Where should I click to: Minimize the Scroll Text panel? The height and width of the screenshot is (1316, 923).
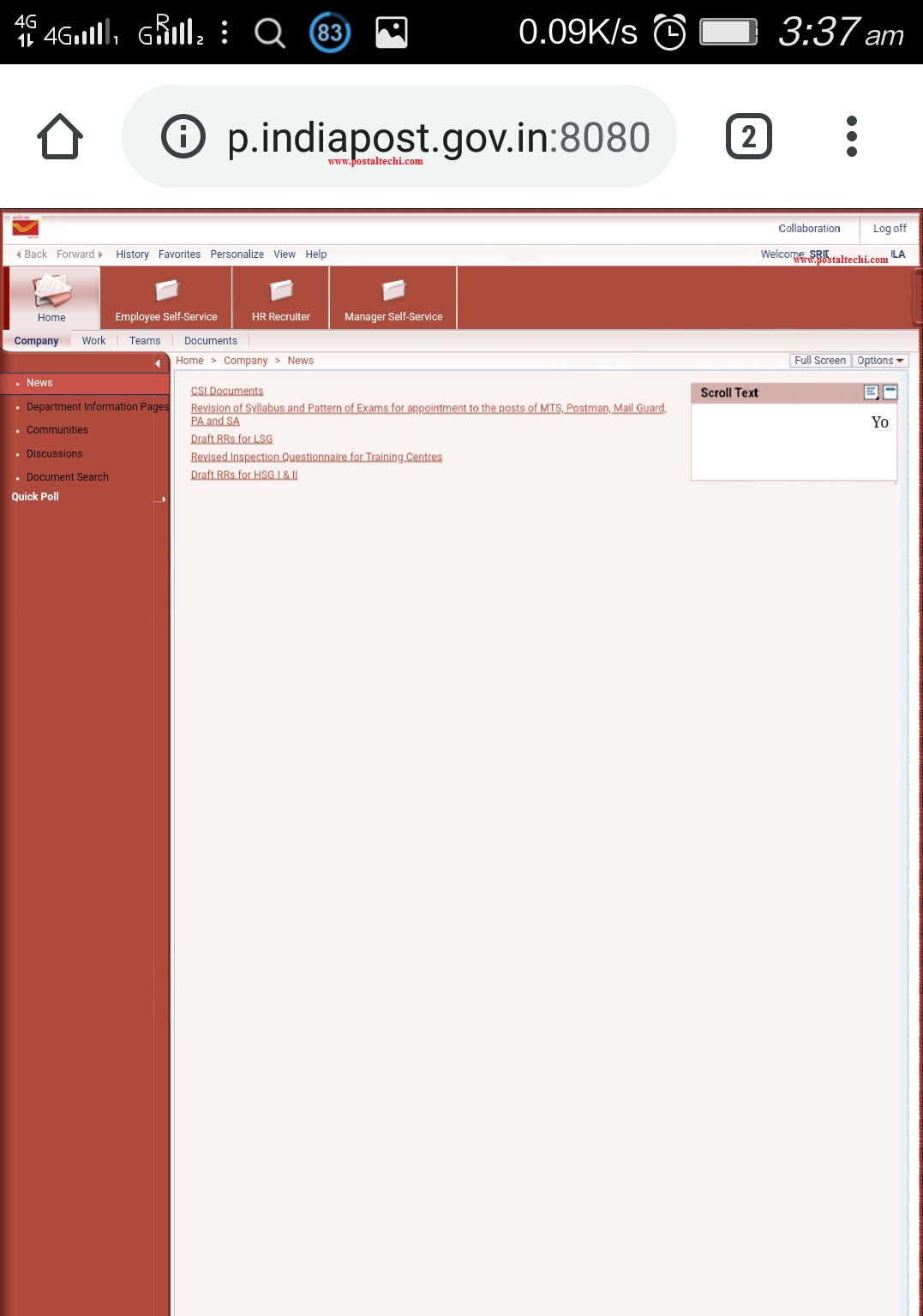tap(890, 392)
